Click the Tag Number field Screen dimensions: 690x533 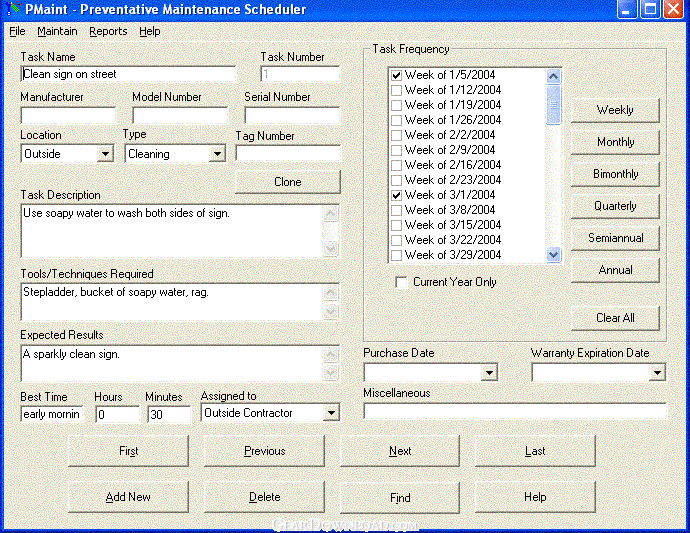point(288,153)
